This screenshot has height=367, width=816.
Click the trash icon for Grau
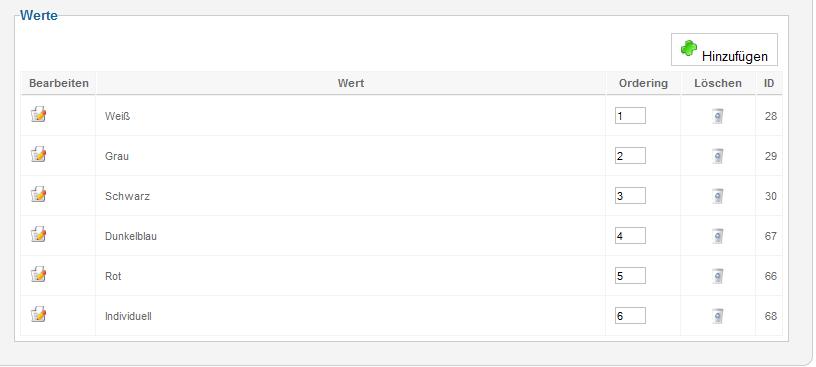(x=718, y=156)
